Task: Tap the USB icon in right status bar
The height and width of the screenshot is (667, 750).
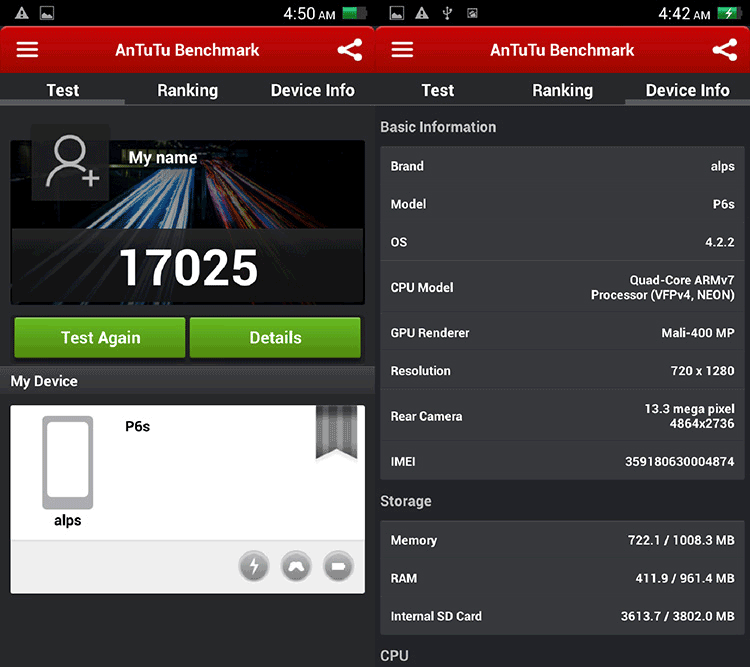Action: 447,14
